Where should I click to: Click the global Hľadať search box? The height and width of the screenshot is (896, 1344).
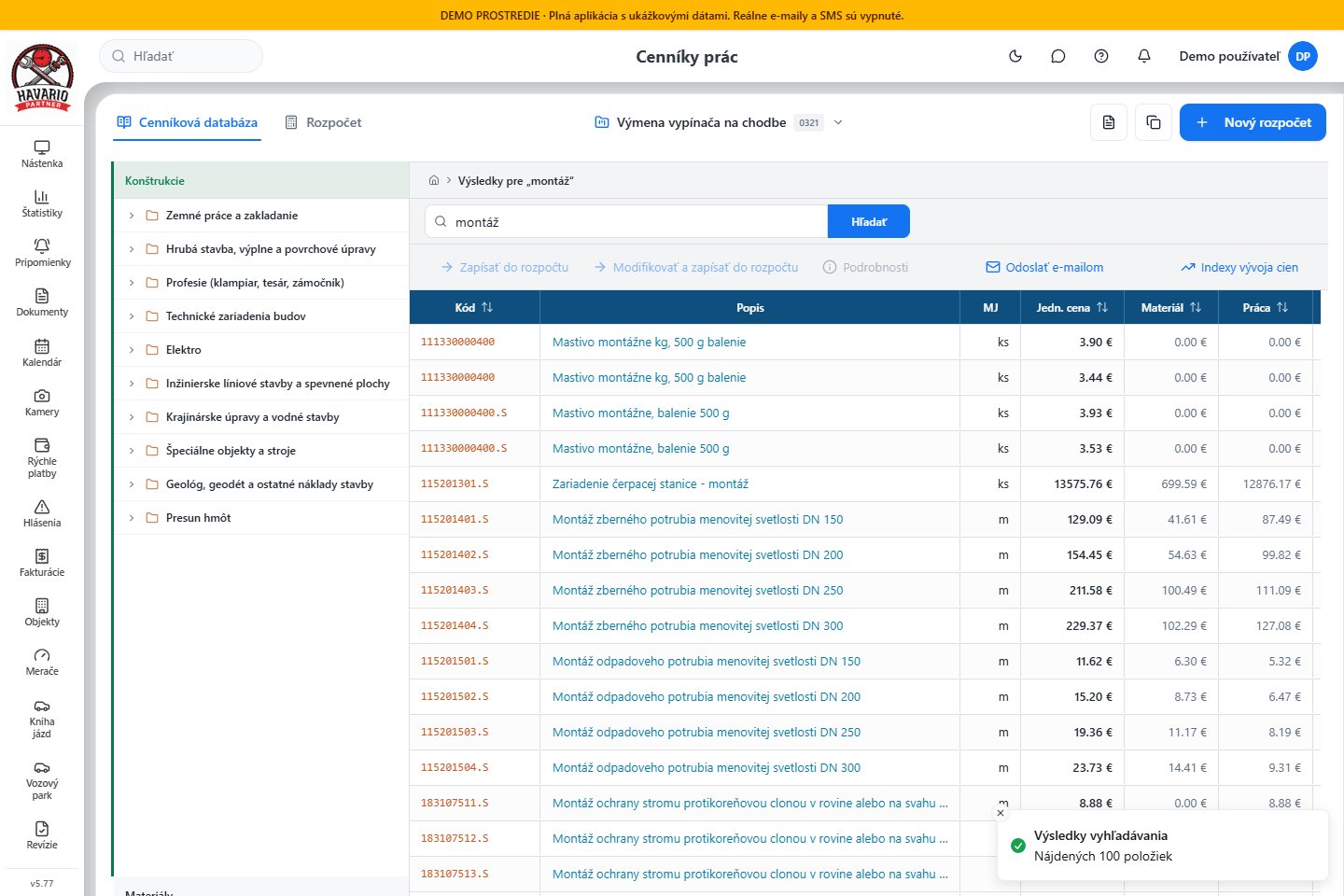tap(181, 56)
